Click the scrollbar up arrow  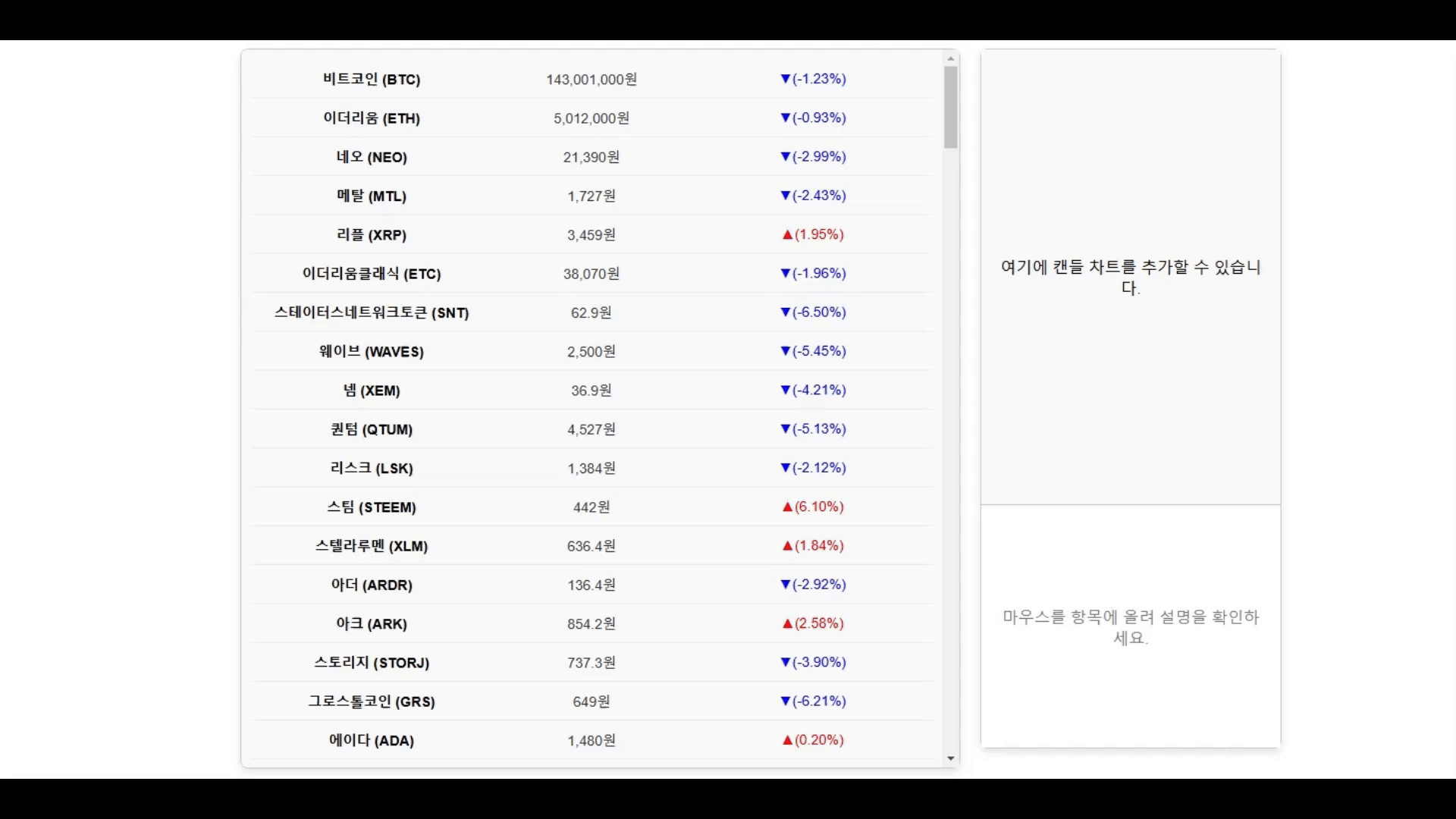tap(950, 58)
